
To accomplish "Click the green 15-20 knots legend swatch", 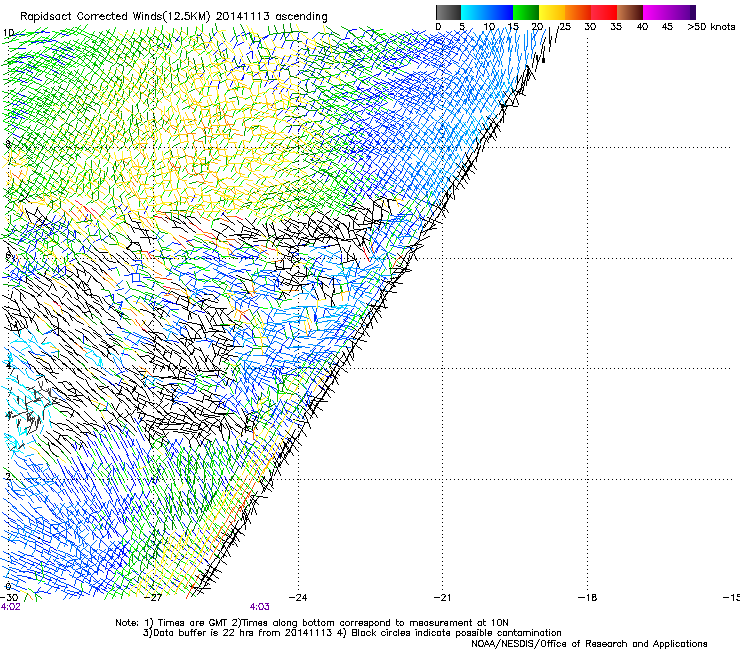I will 526,12.
